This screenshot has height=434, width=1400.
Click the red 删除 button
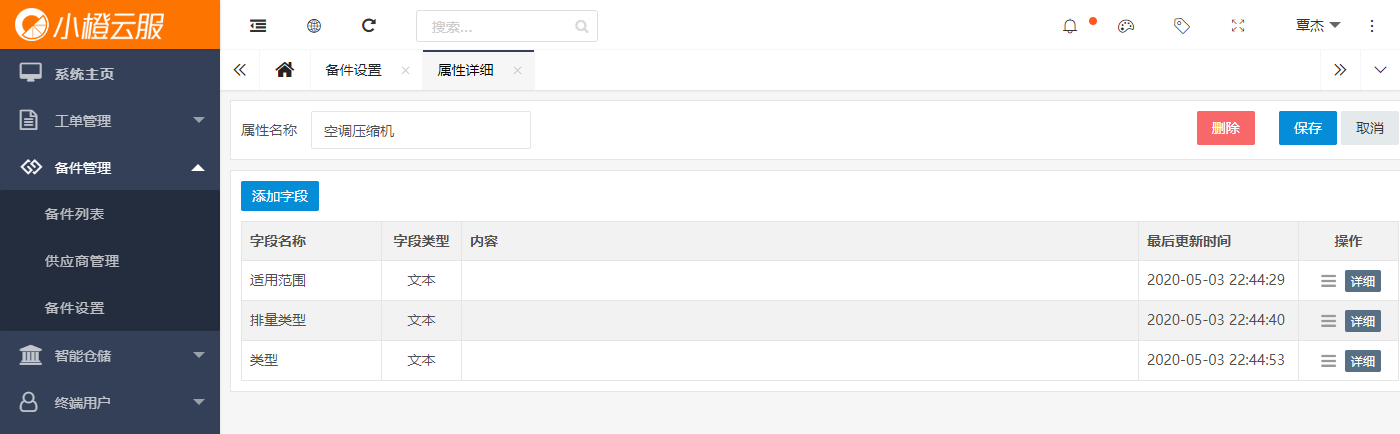click(1226, 128)
